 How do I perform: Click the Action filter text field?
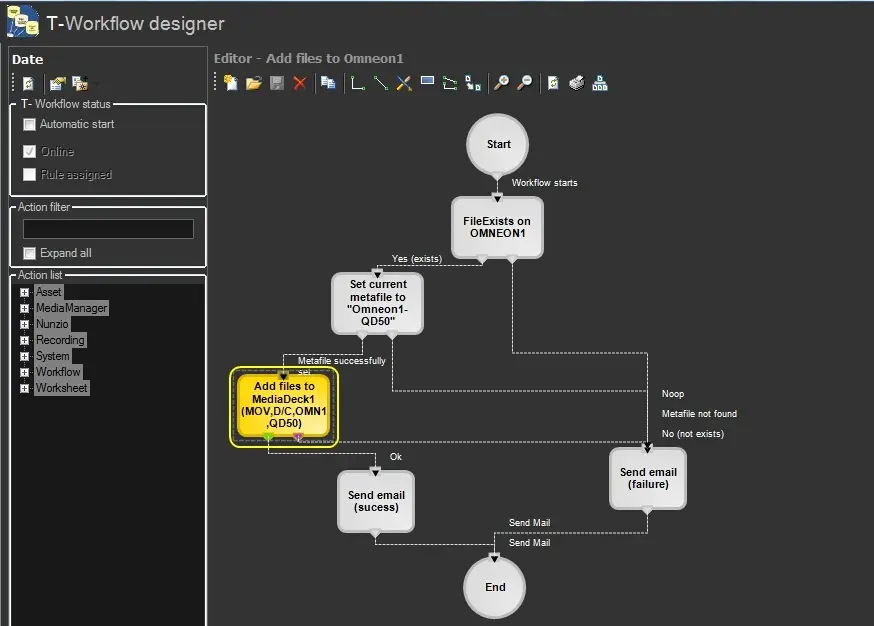coord(108,229)
